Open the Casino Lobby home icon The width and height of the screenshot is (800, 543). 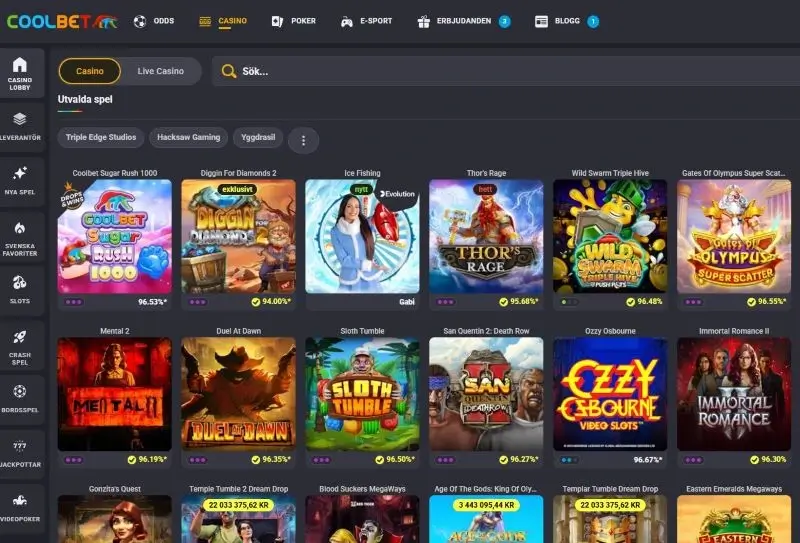19,65
